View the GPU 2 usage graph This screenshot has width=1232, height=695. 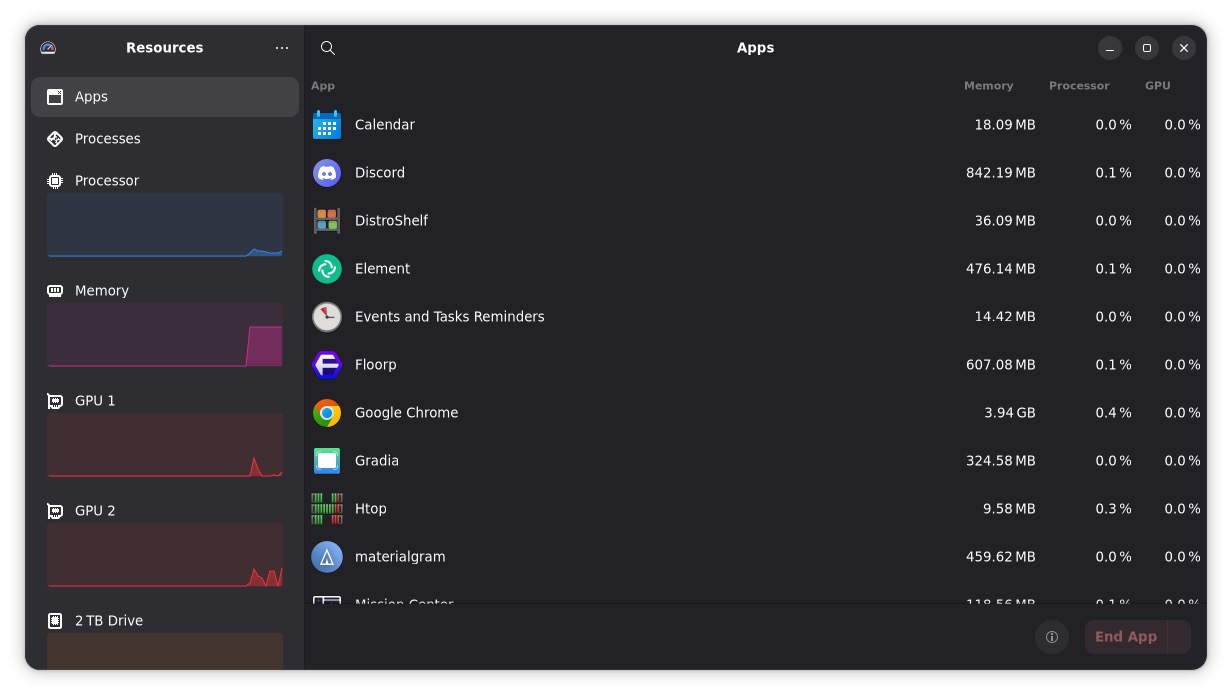pos(165,555)
